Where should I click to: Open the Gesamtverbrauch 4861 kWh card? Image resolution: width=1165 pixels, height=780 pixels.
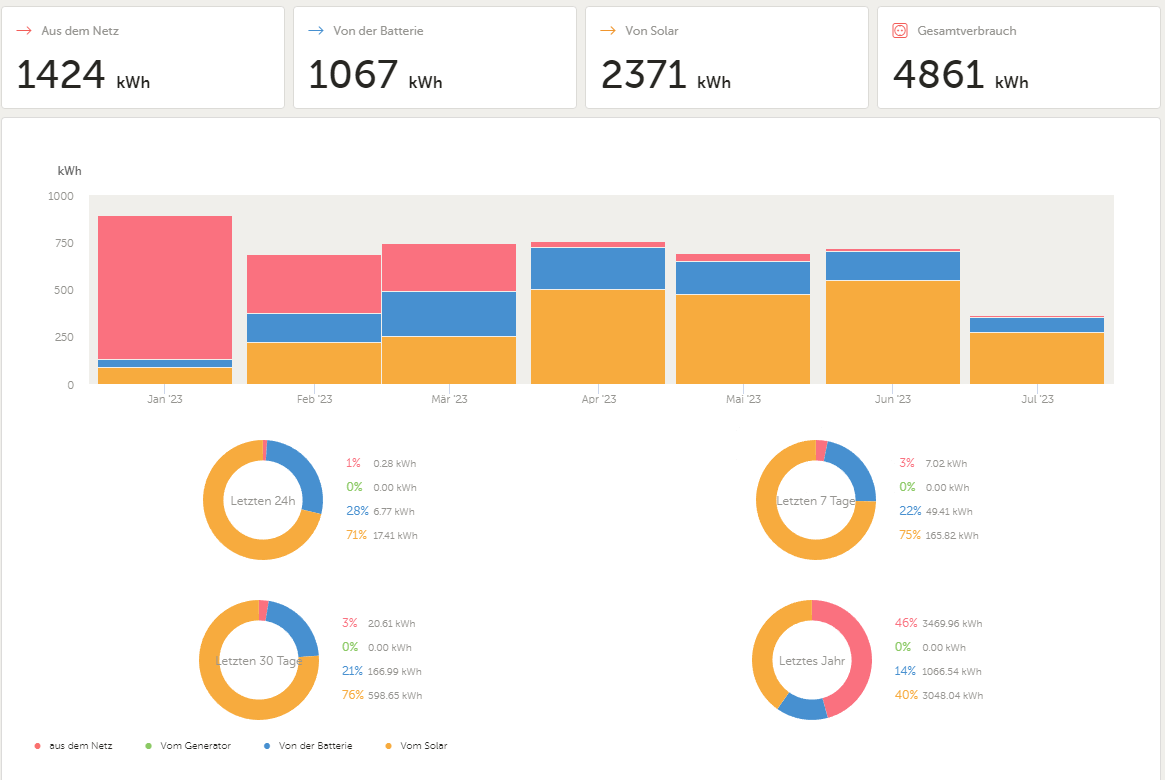coord(1019,58)
